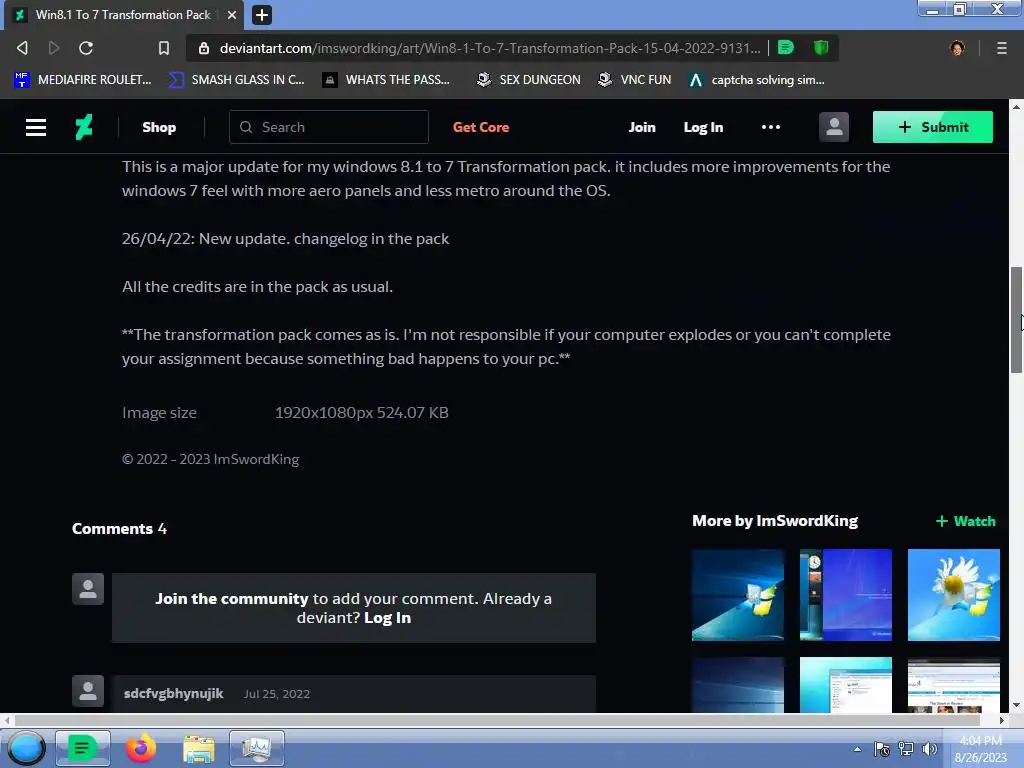Screen dimensions: 1024x768
Task: Open the MEDIAFIRE ROULET... bookmark
Action: [82, 80]
